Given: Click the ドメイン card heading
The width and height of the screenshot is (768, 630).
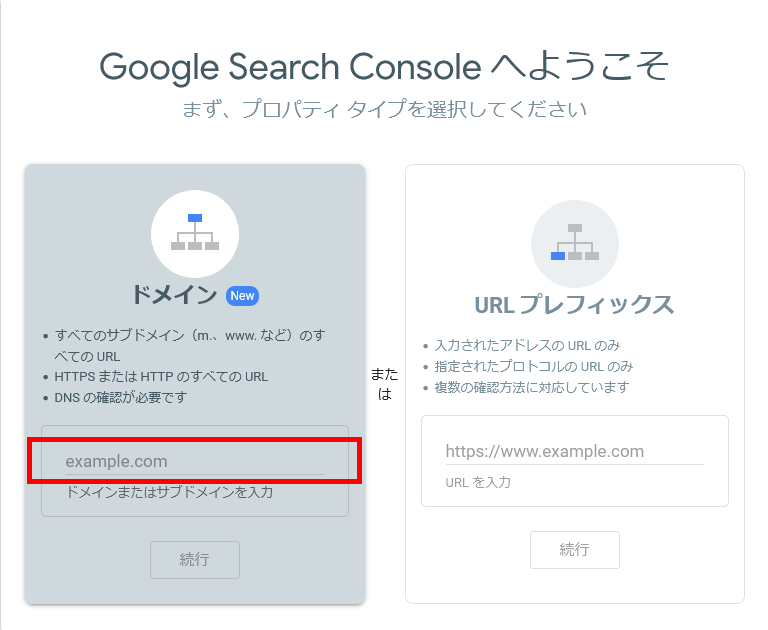Looking at the screenshot, I should click(174, 295).
